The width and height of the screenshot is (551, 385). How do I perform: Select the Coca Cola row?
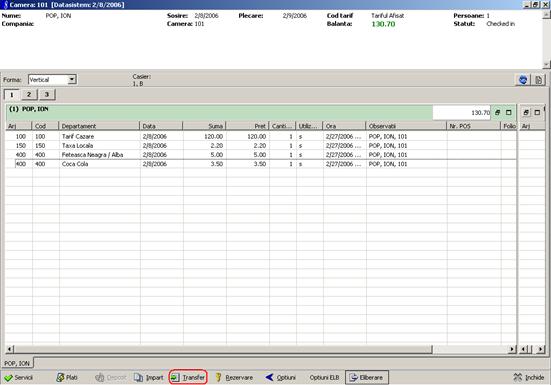pyautogui.click(x=261, y=164)
